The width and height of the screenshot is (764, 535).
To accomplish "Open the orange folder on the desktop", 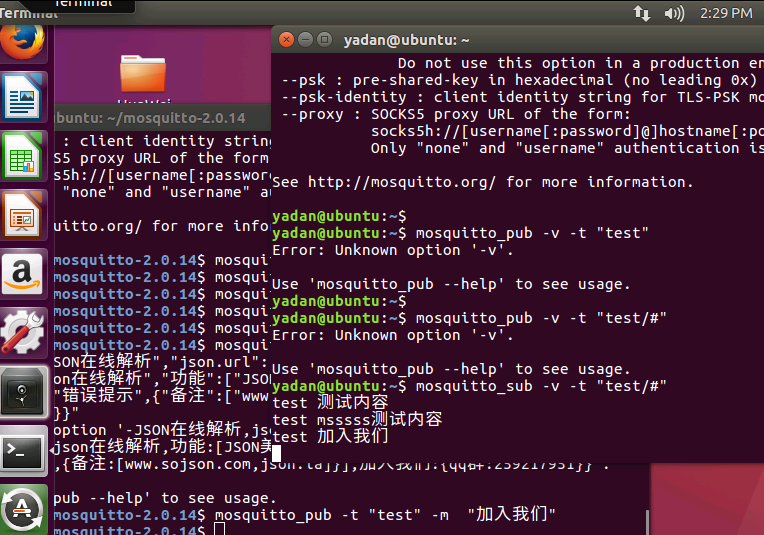I will [143, 74].
